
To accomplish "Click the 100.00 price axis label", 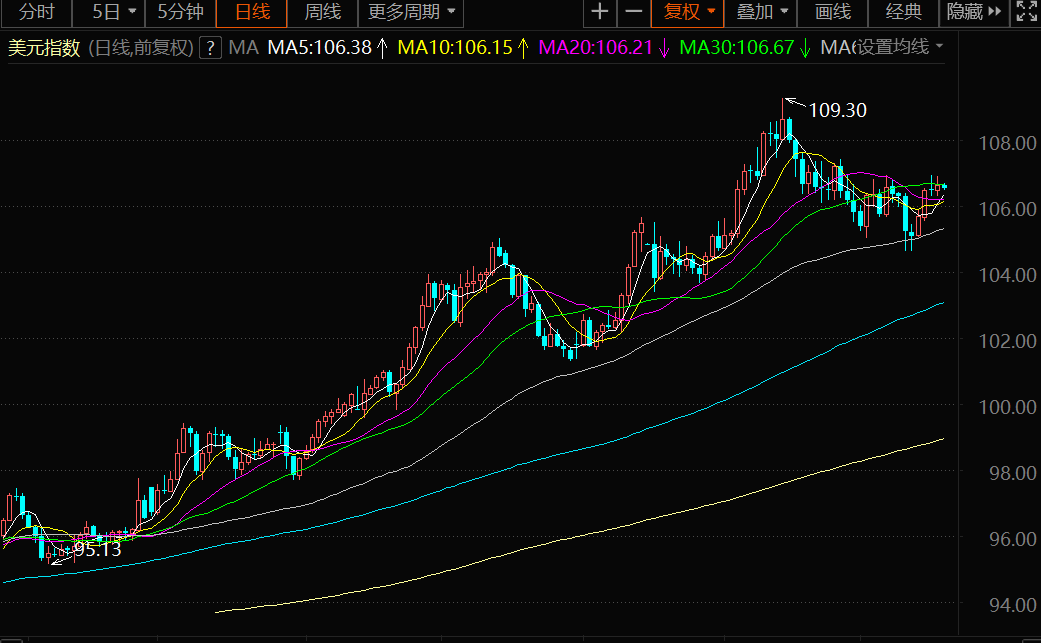I will [x=1008, y=407].
